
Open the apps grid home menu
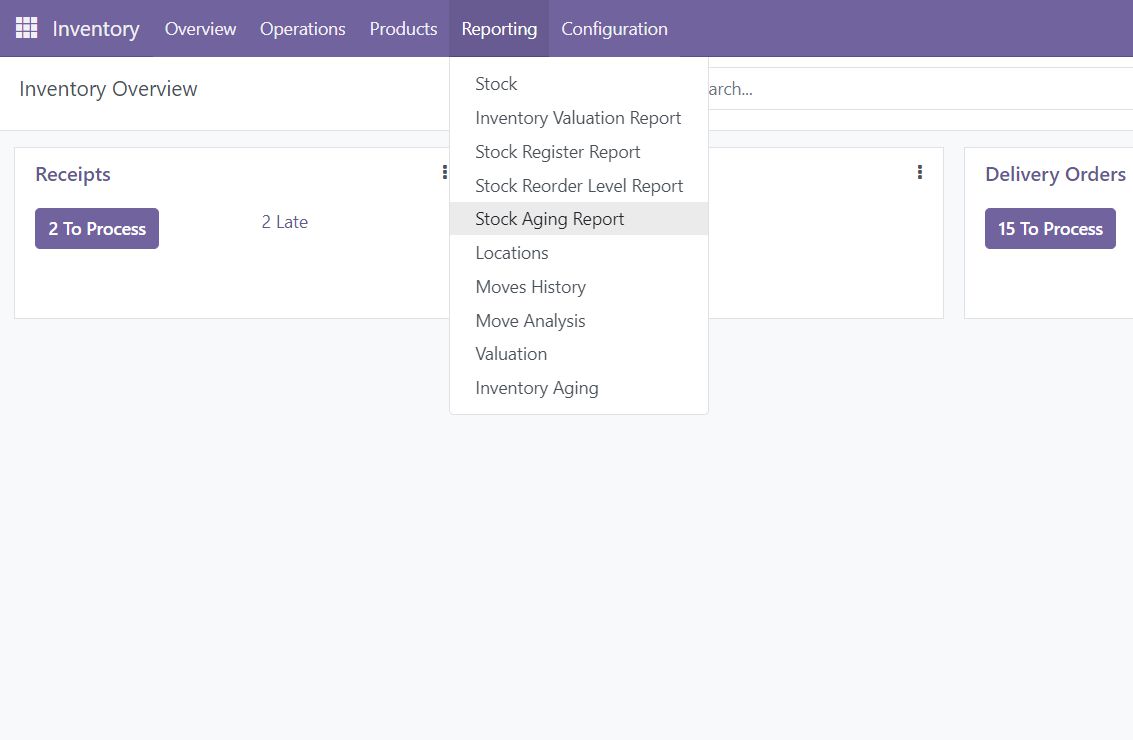tap(26, 28)
